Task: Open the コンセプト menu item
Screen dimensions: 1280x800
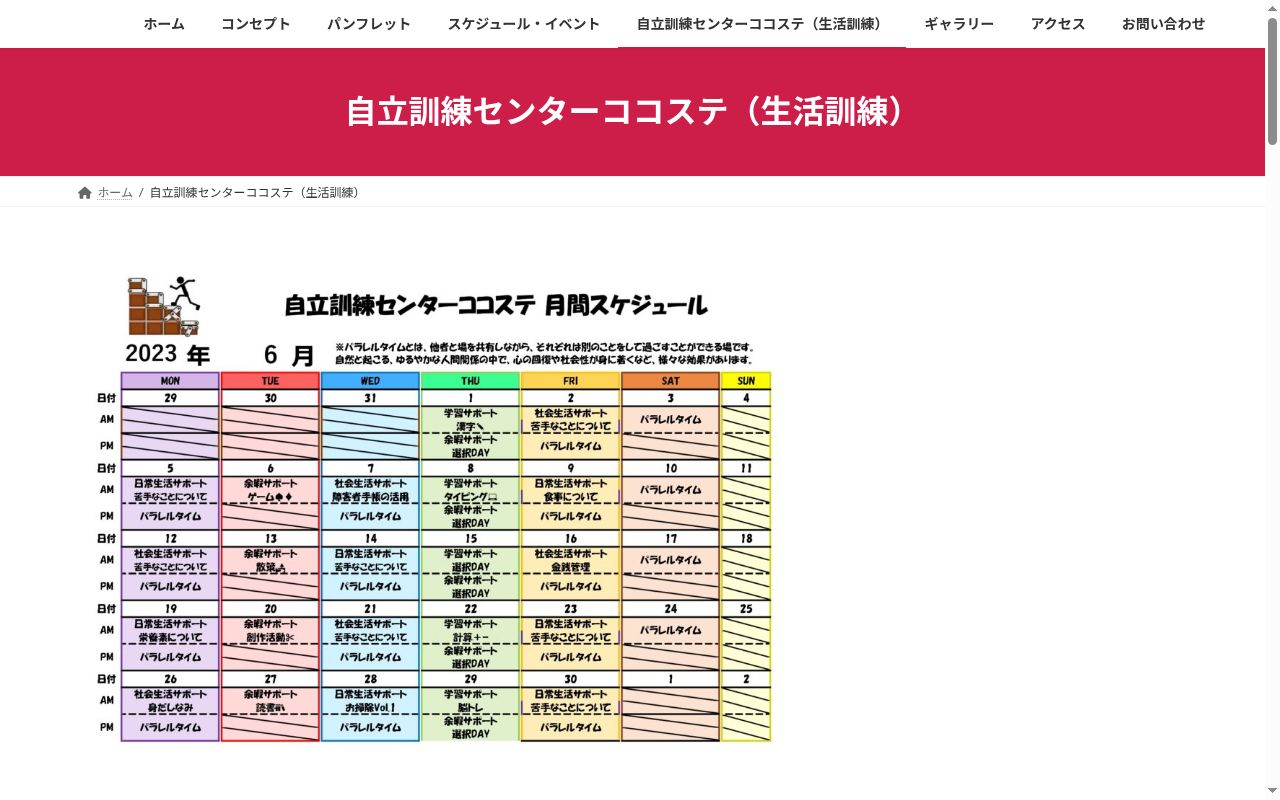Action: 256,24
